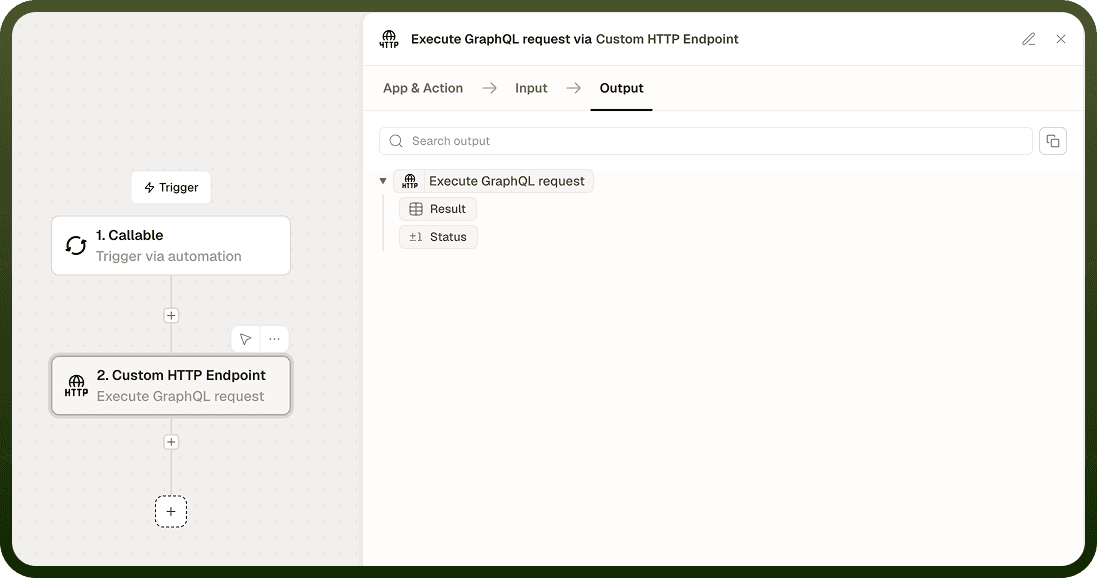Image resolution: width=1097 pixels, height=578 pixels.
Task: Switch to the Input tab
Action: pyautogui.click(x=531, y=88)
